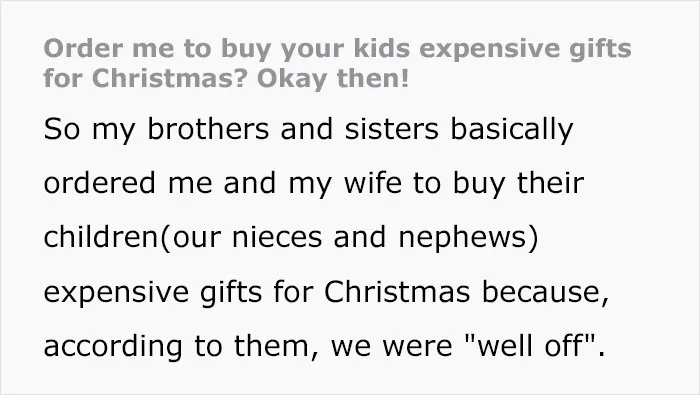Click the word "nieces" in the paragraph
700x395 pixels.
click(277, 237)
